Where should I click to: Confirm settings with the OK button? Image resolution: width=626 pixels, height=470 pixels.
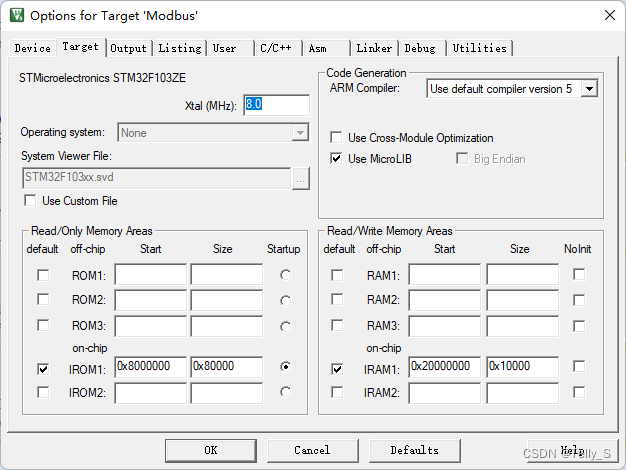(x=211, y=450)
